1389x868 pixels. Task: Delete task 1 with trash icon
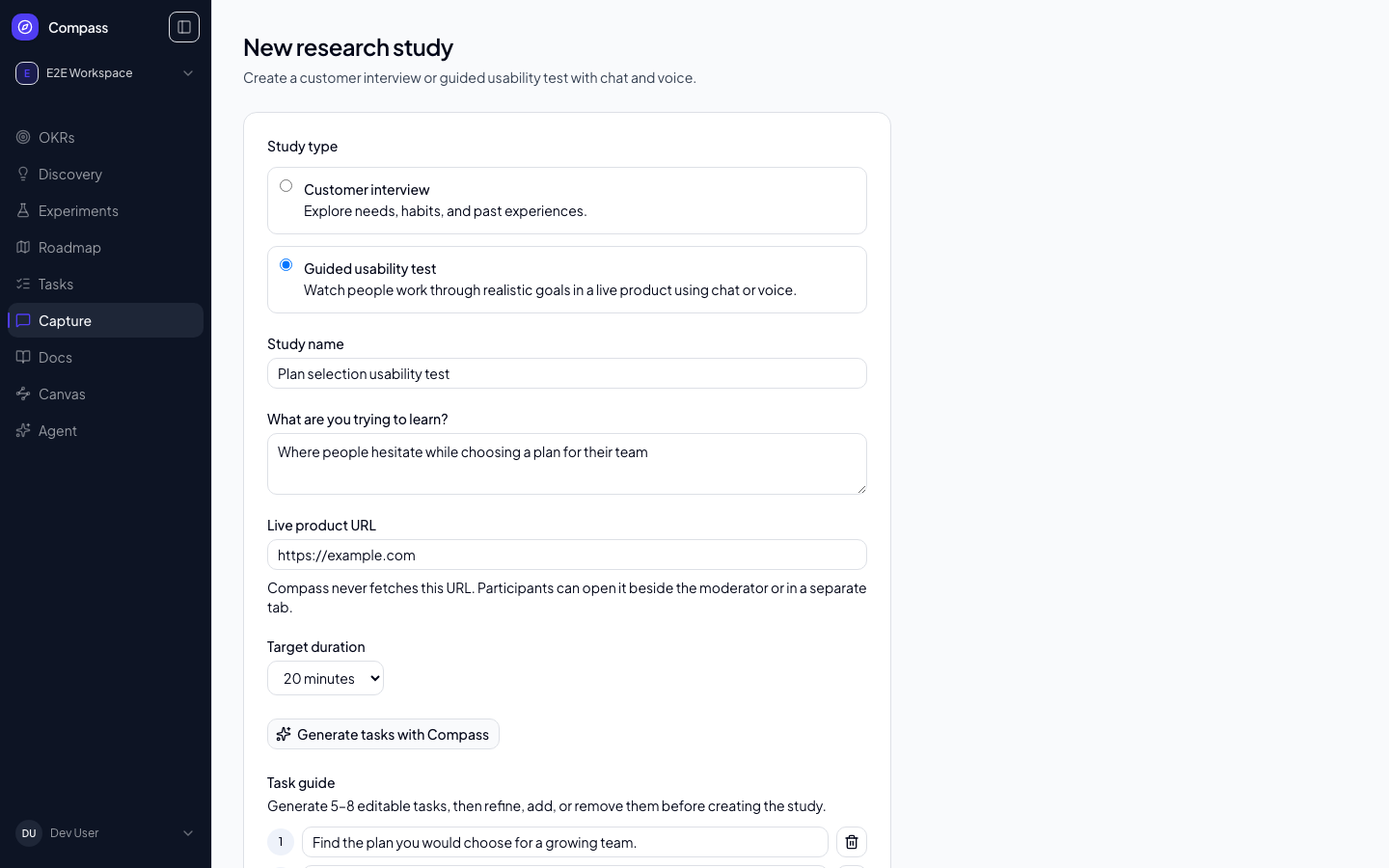pos(852,842)
